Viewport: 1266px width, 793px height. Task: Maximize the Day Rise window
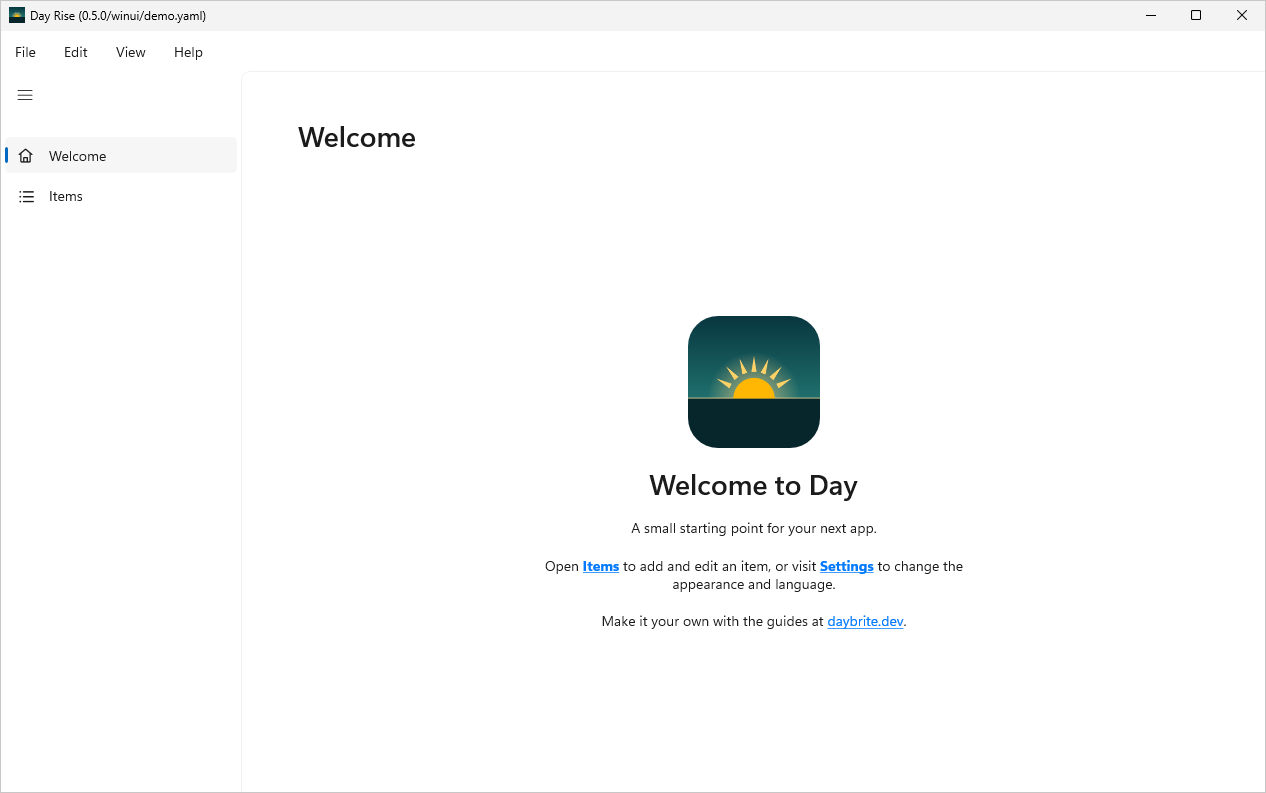click(1196, 15)
